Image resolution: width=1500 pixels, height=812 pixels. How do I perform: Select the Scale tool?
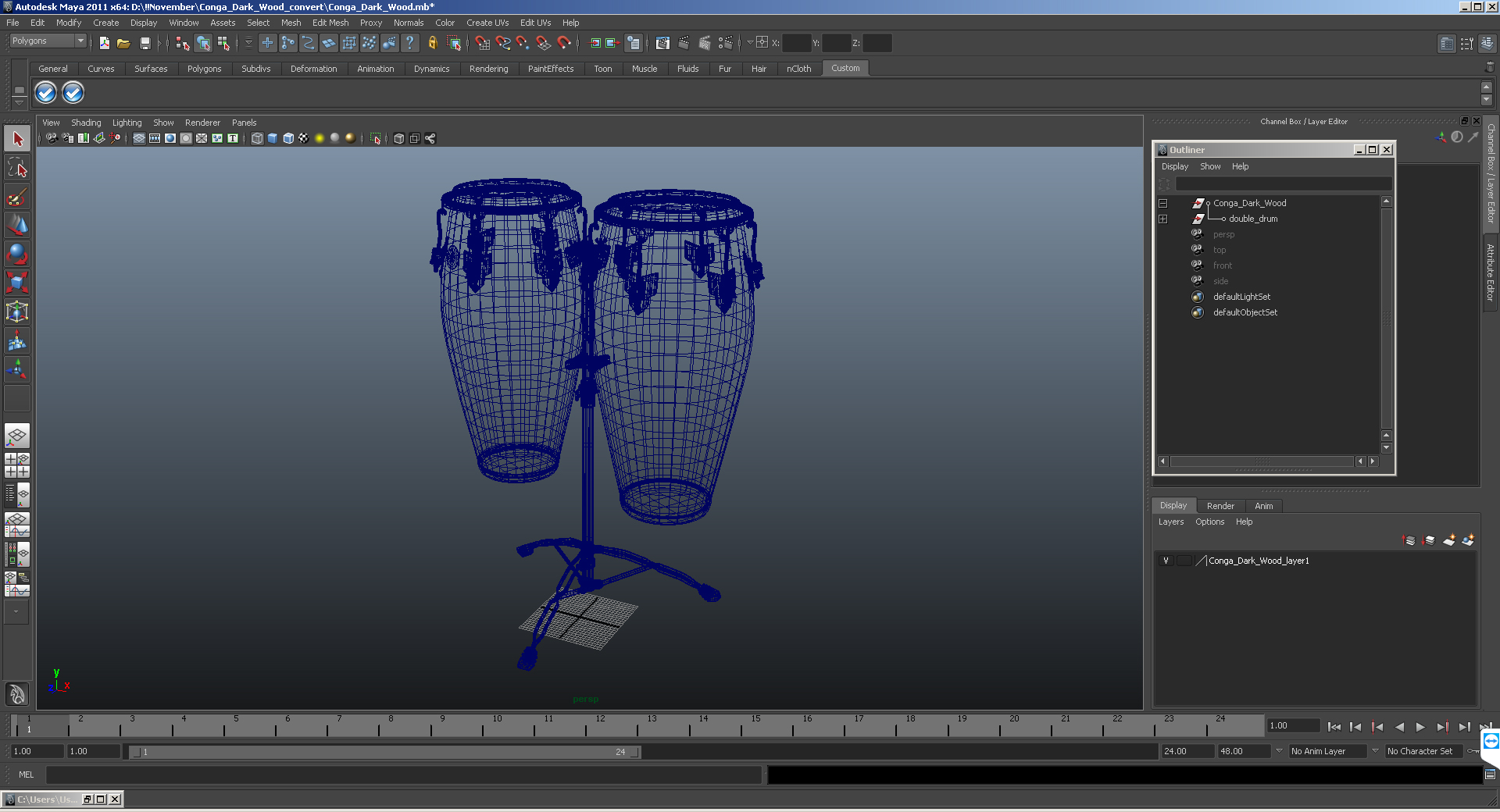point(17,282)
